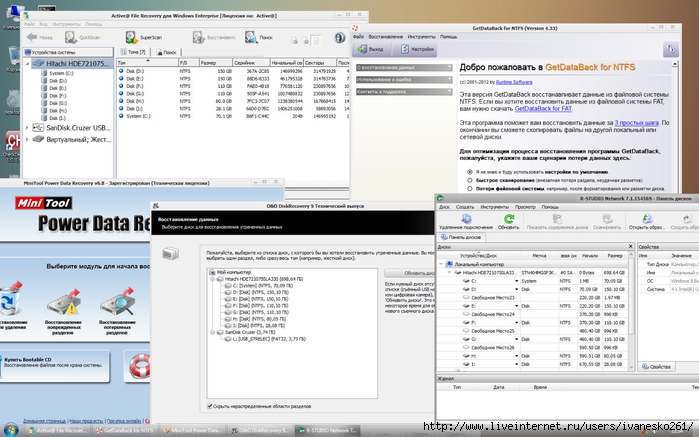
Task: Click Свойства button at bottom of R-Studio
Action: (656, 367)
